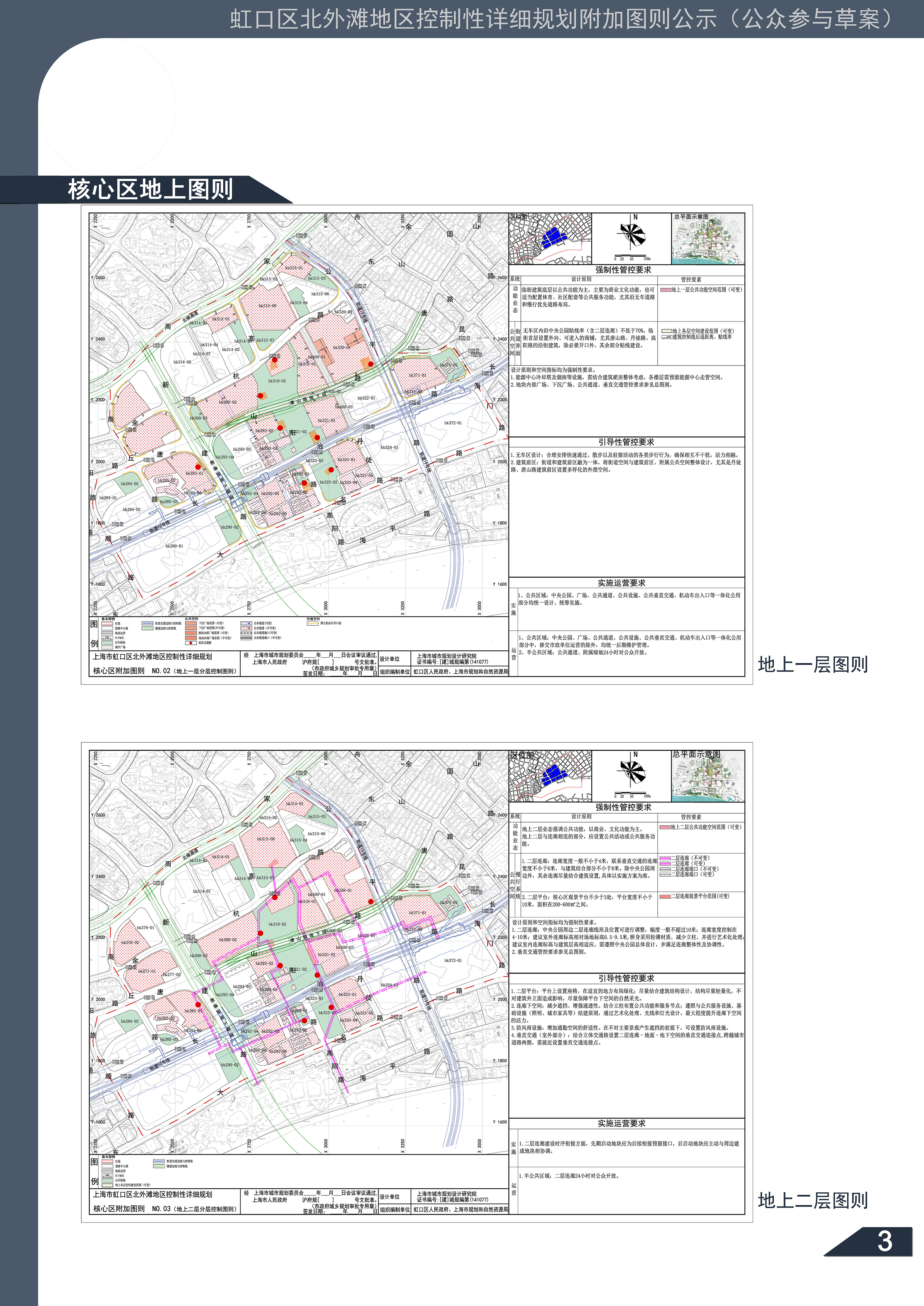Click the 二层连廊（不可变） magenta line swatch

[665, 858]
